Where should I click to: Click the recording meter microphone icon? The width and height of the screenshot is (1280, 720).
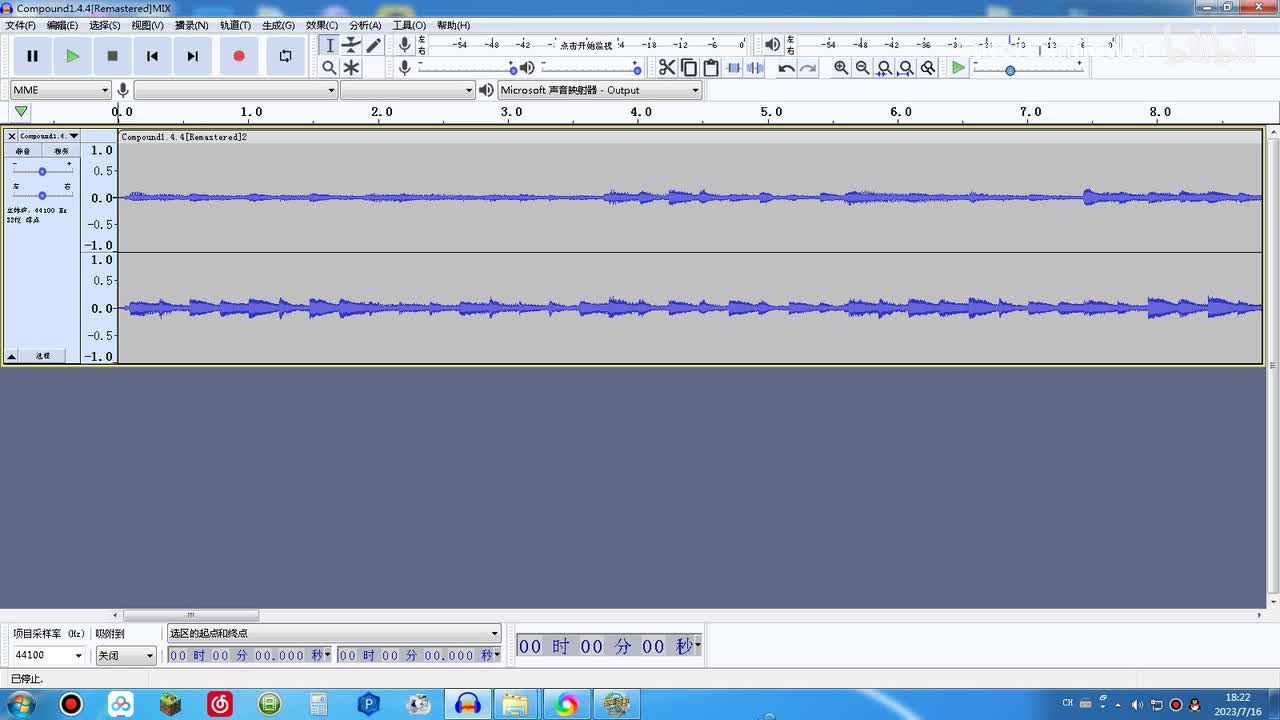404,45
